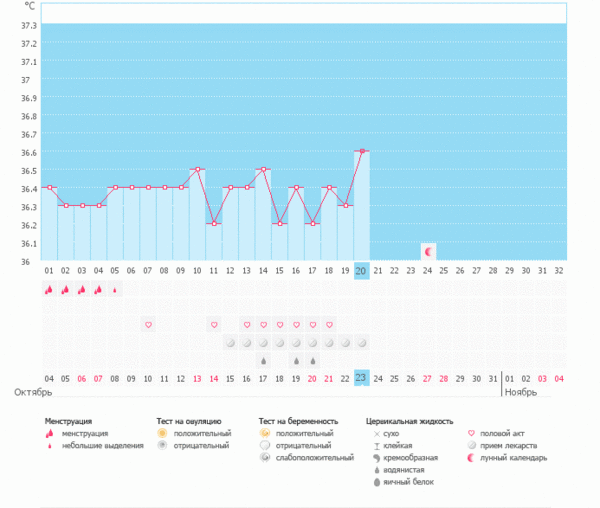This screenshot has height=508, width=600.
Task: Select highlighted cycle day 20 on the axis
Action: click(361, 270)
